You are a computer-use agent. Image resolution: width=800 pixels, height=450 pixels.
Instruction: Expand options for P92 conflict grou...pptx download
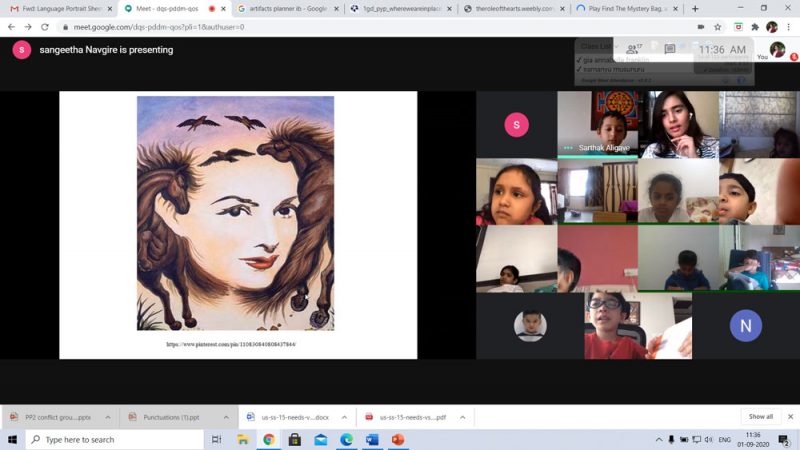[108, 417]
